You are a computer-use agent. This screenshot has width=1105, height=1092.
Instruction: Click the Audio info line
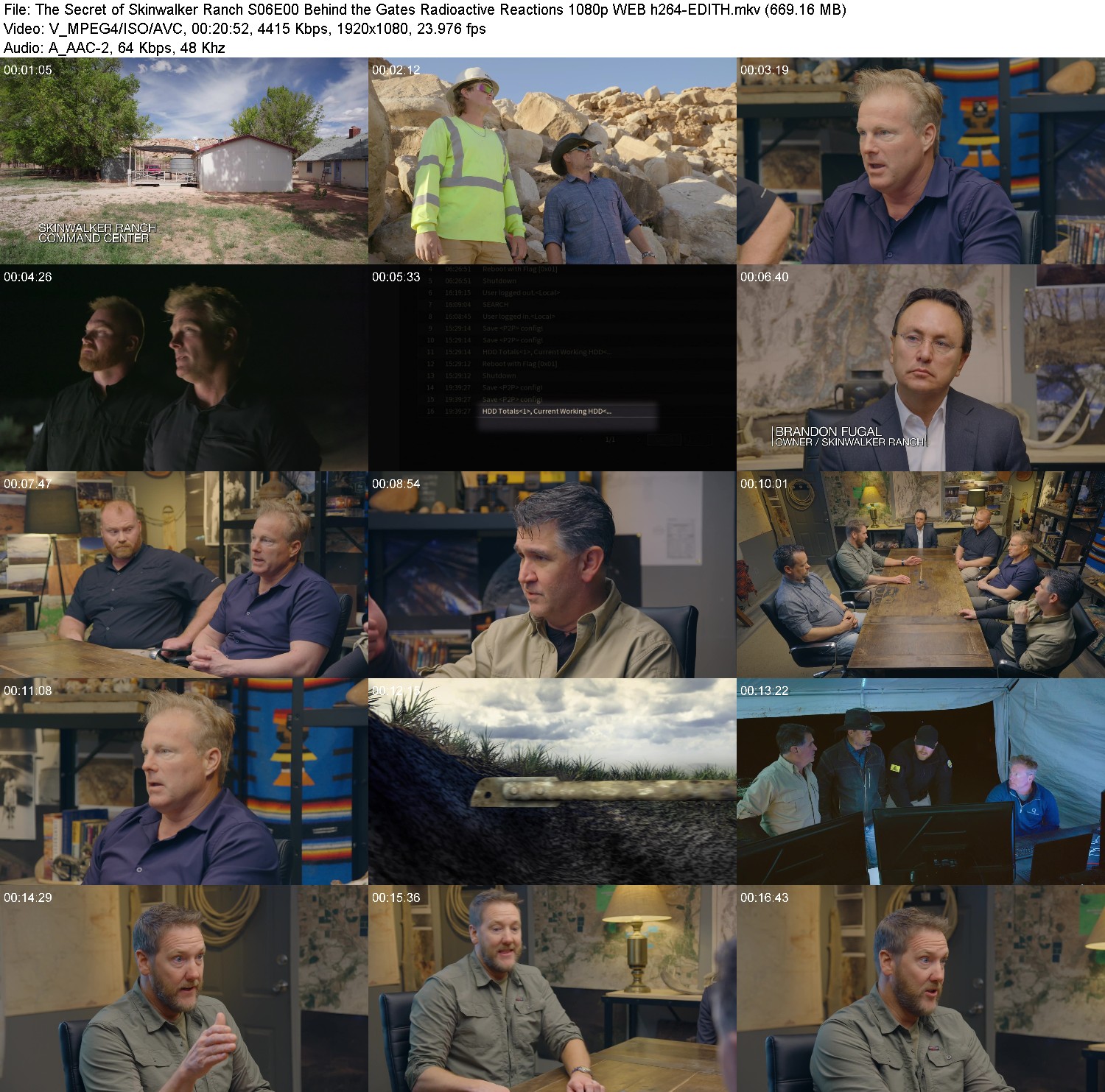[114, 48]
